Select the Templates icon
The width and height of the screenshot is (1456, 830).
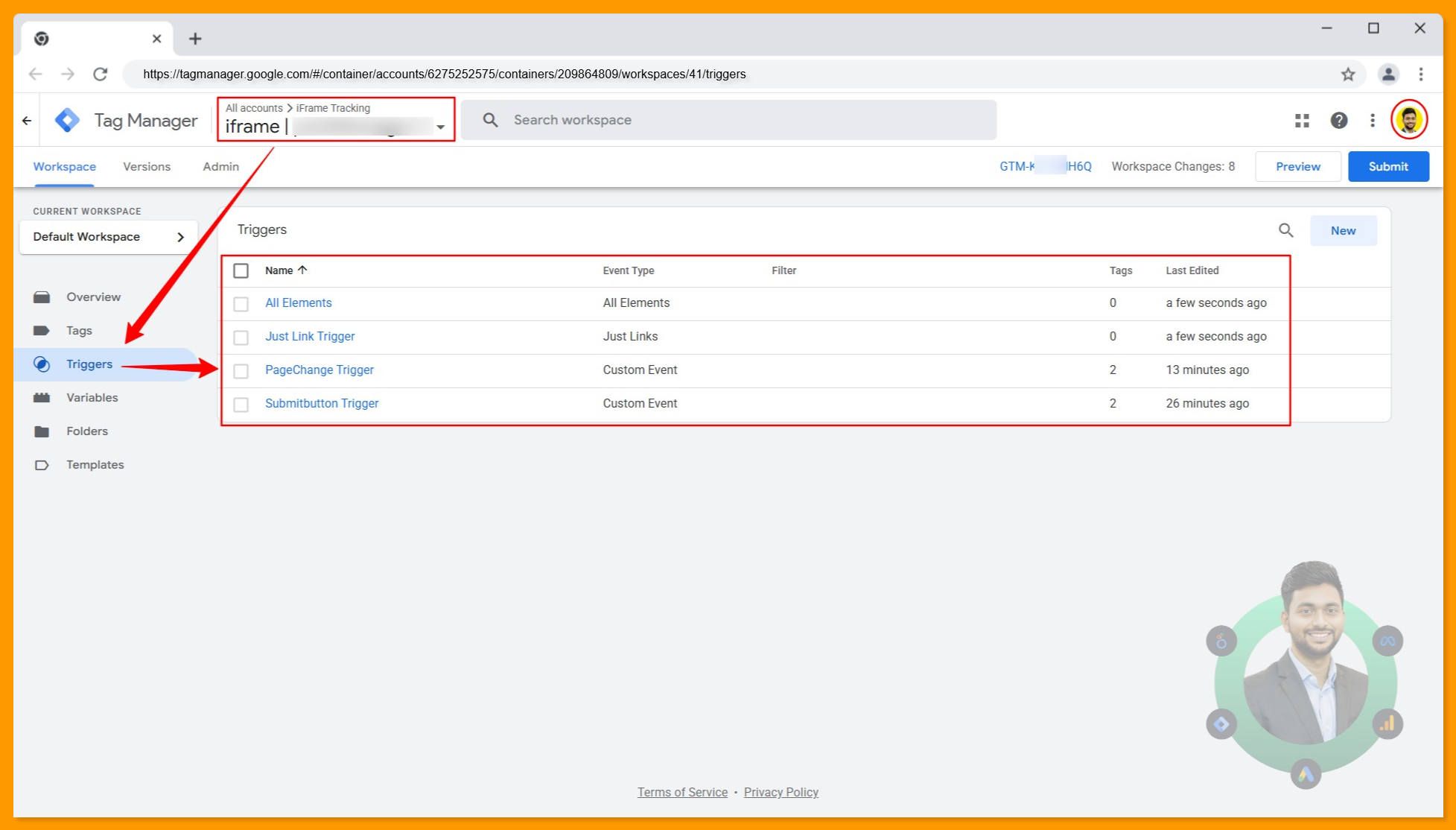[42, 464]
